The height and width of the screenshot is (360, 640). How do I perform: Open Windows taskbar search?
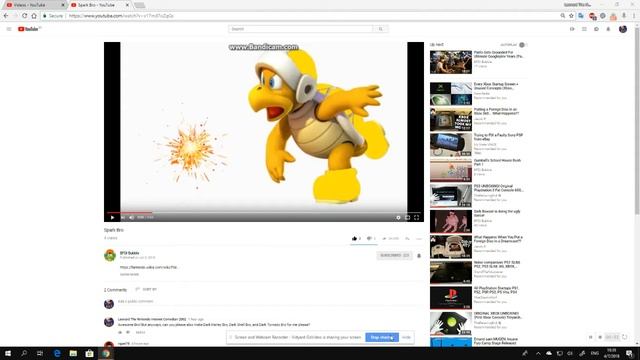click(24, 353)
